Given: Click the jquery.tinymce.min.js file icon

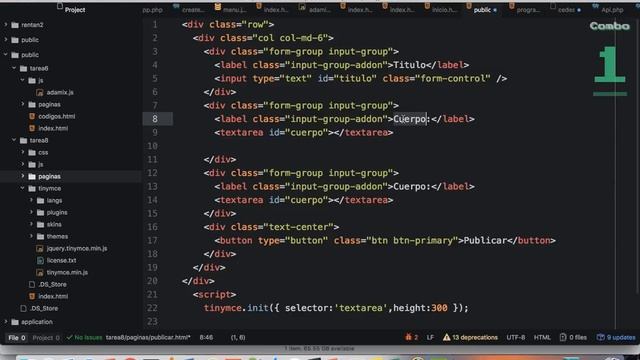Looking at the screenshot, I should tap(40, 249).
